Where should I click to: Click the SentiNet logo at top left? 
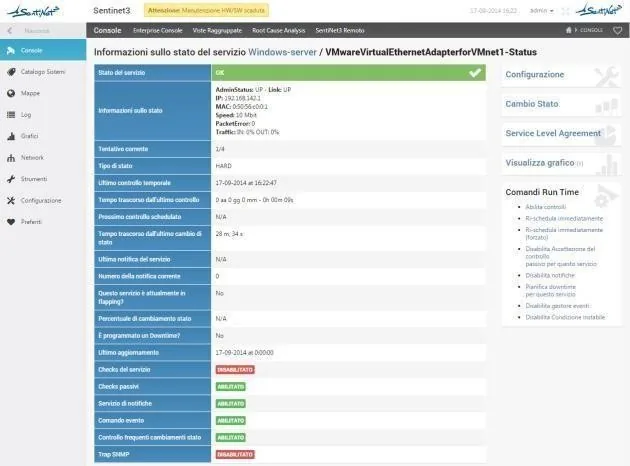pos(33,11)
